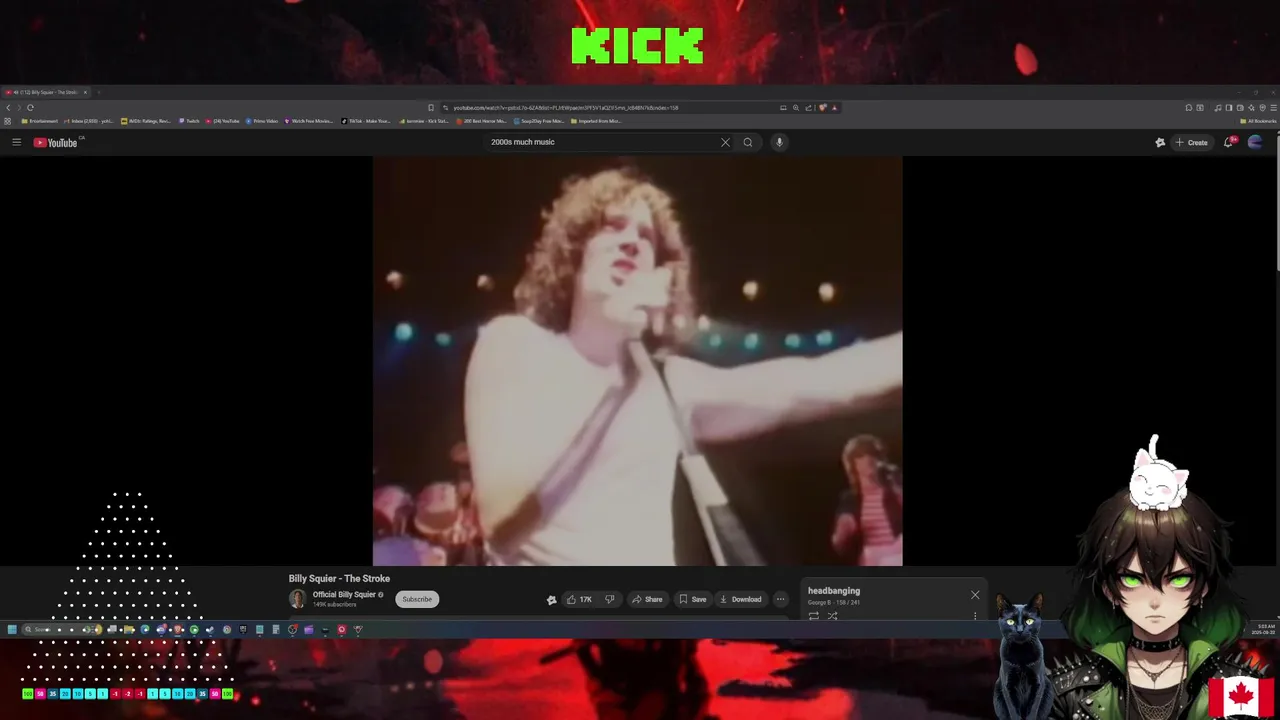The height and width of the screenshot is (720, 1280).
Task: Dislike the video with thumbs down
Action: pos(610,599)
